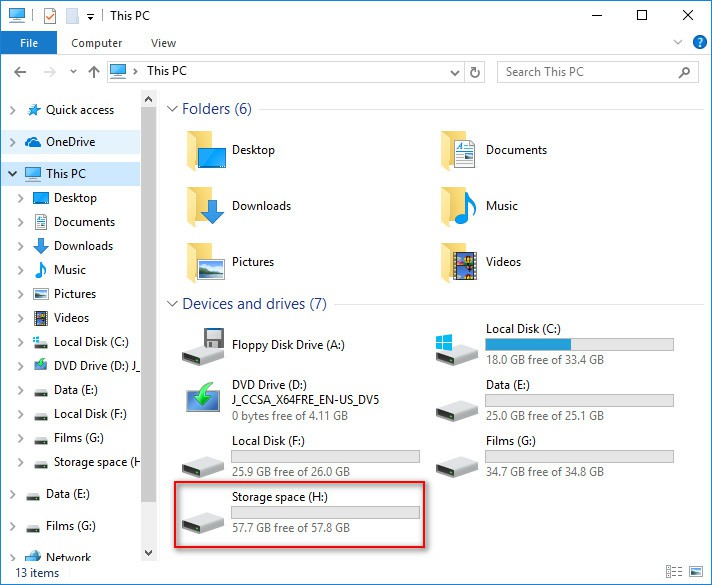Expand the bottom Films (G:) tree node

(x=13, y=526)
